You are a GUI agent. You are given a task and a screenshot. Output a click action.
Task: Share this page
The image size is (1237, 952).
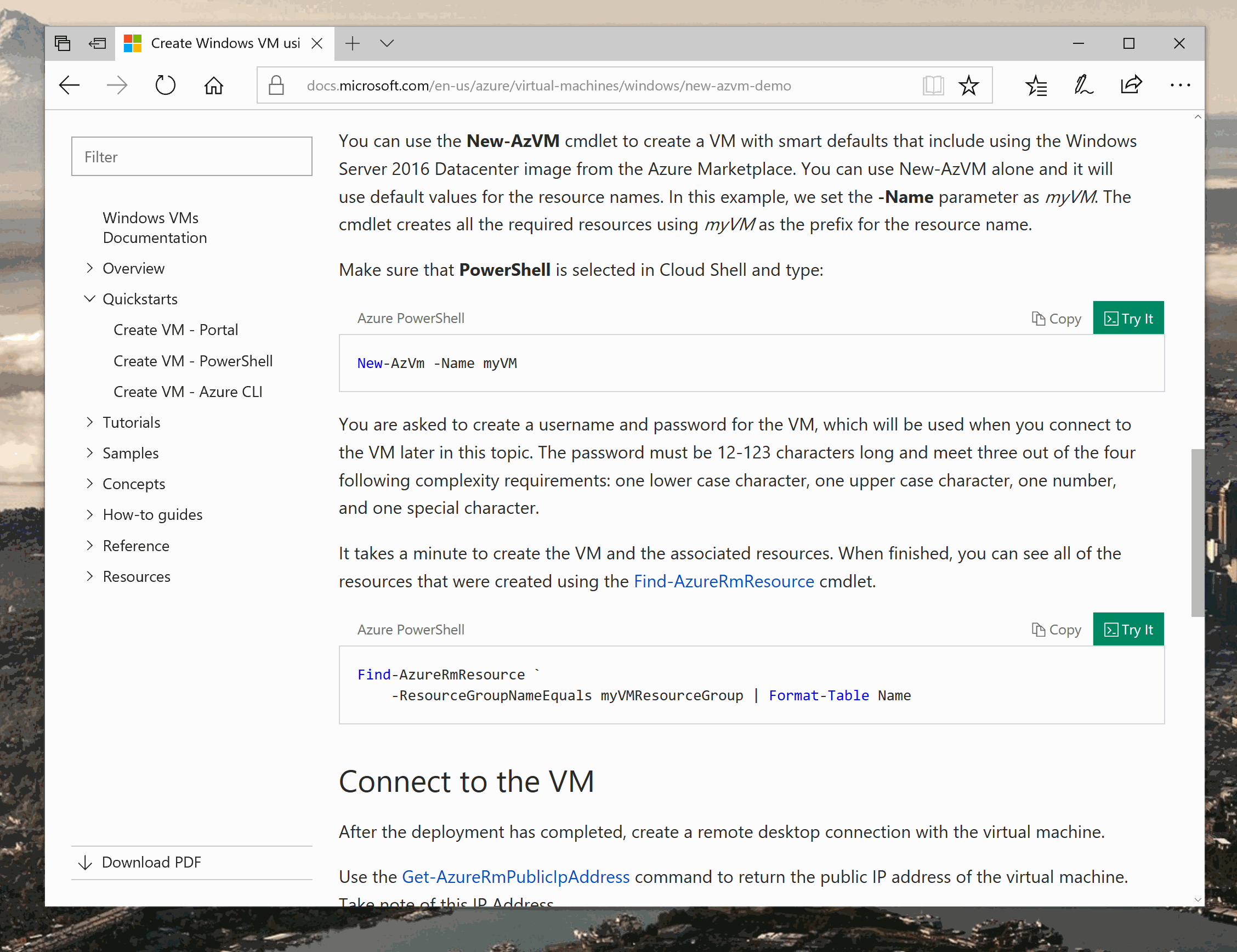pos(1131,85)
